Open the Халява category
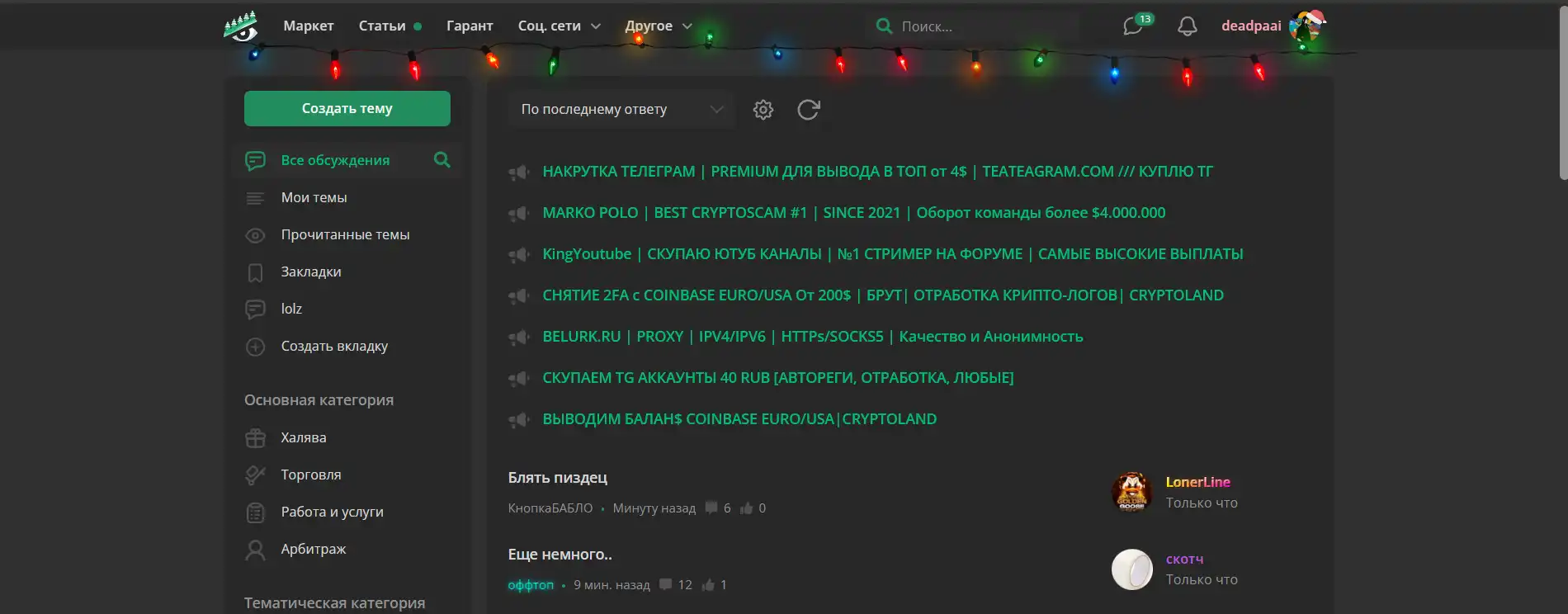1568x614 pixels. (304, 438)
